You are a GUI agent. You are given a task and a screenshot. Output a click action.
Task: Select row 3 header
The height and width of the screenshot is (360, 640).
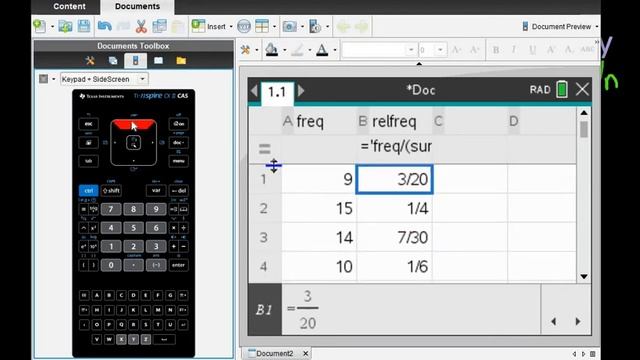tap(264, 238)
